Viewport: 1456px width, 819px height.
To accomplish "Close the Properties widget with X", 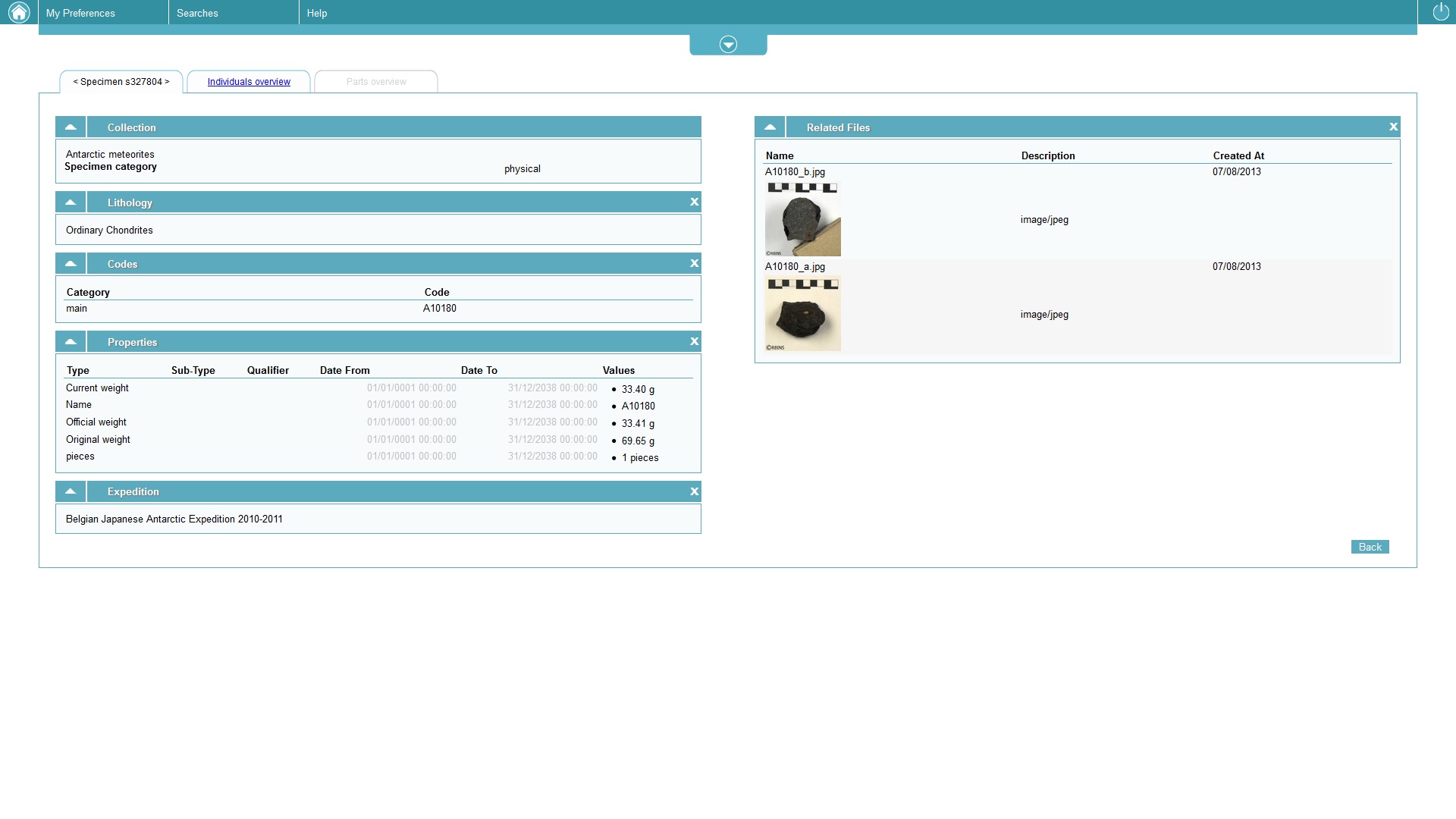I will point(694,342).
